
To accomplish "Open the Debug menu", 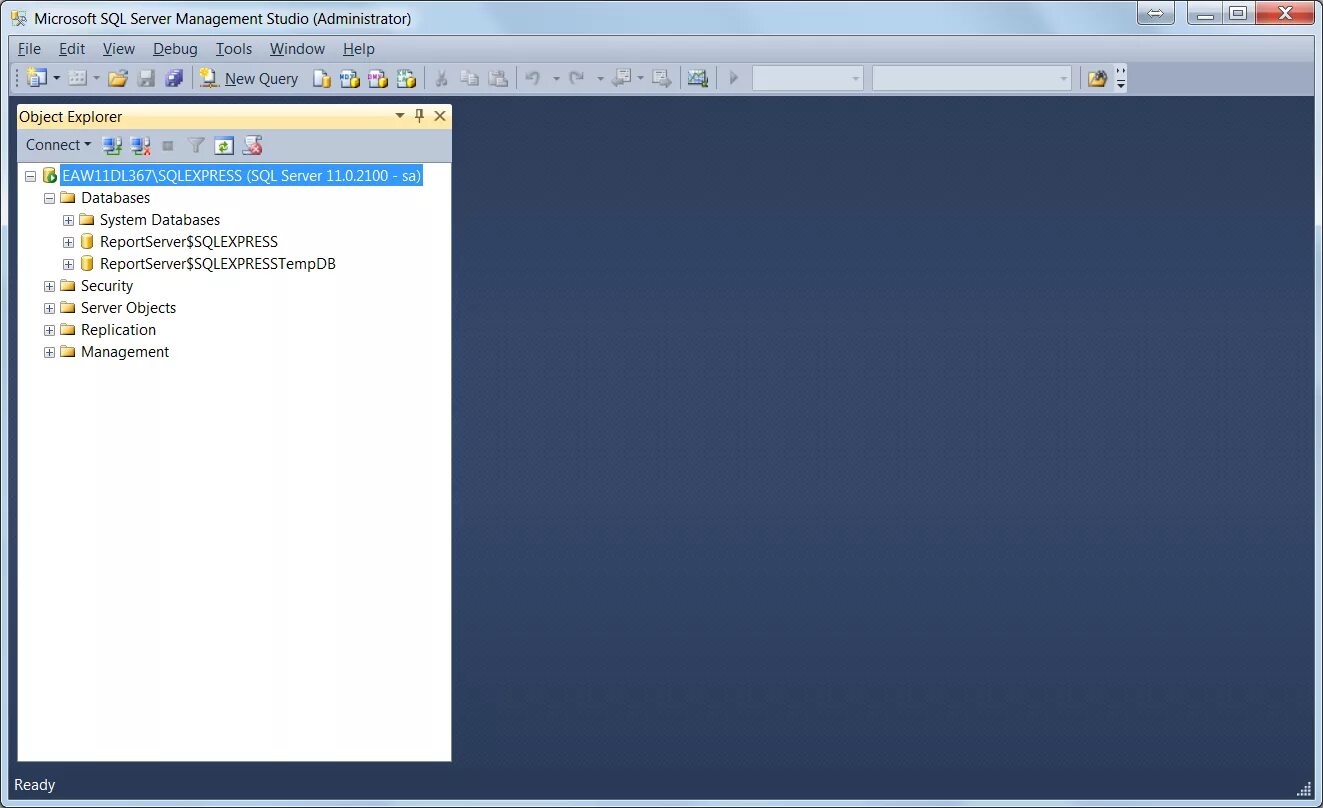I will pos(175,48).
